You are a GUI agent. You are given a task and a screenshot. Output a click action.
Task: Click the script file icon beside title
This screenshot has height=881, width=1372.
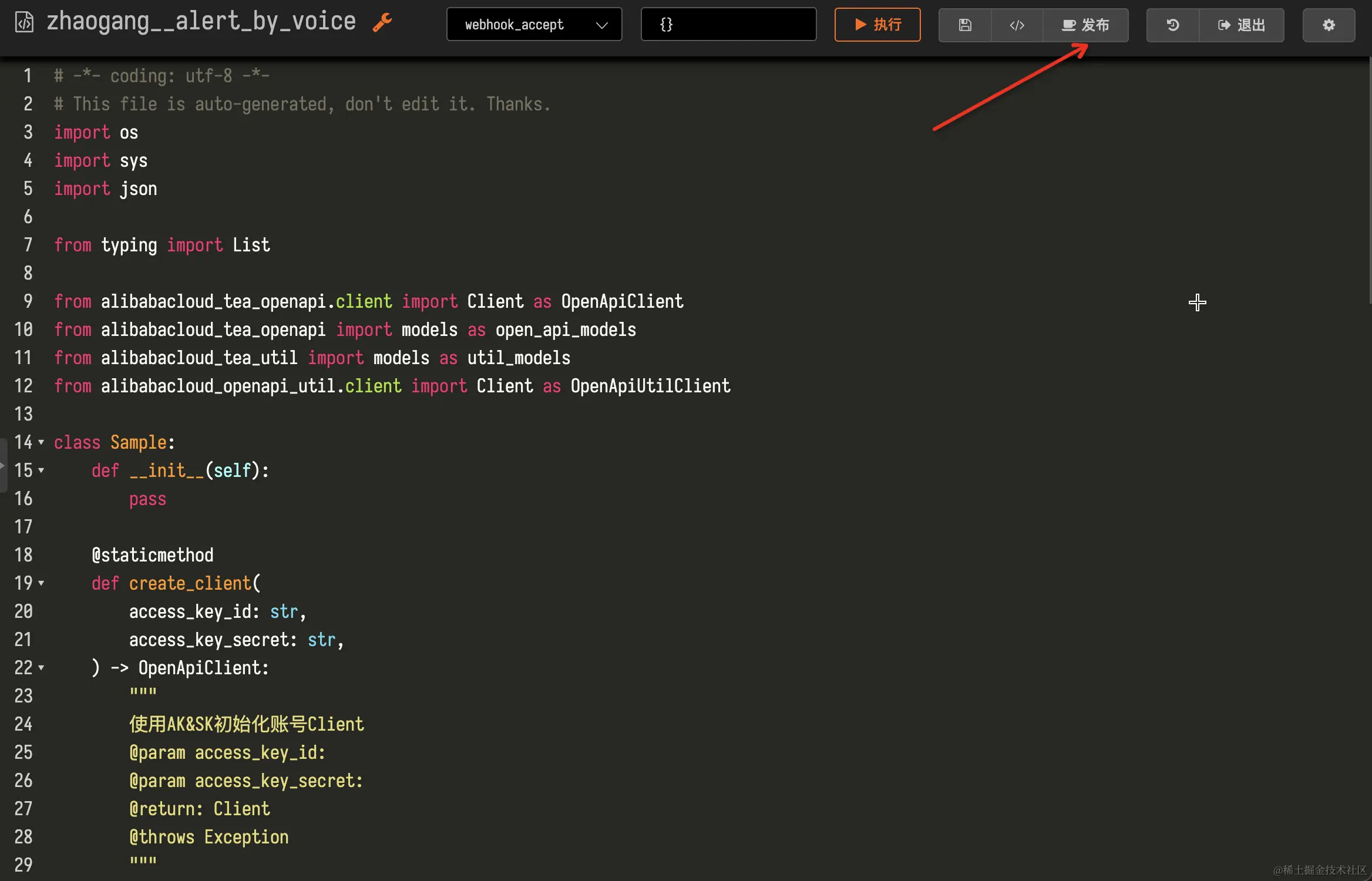24,22
